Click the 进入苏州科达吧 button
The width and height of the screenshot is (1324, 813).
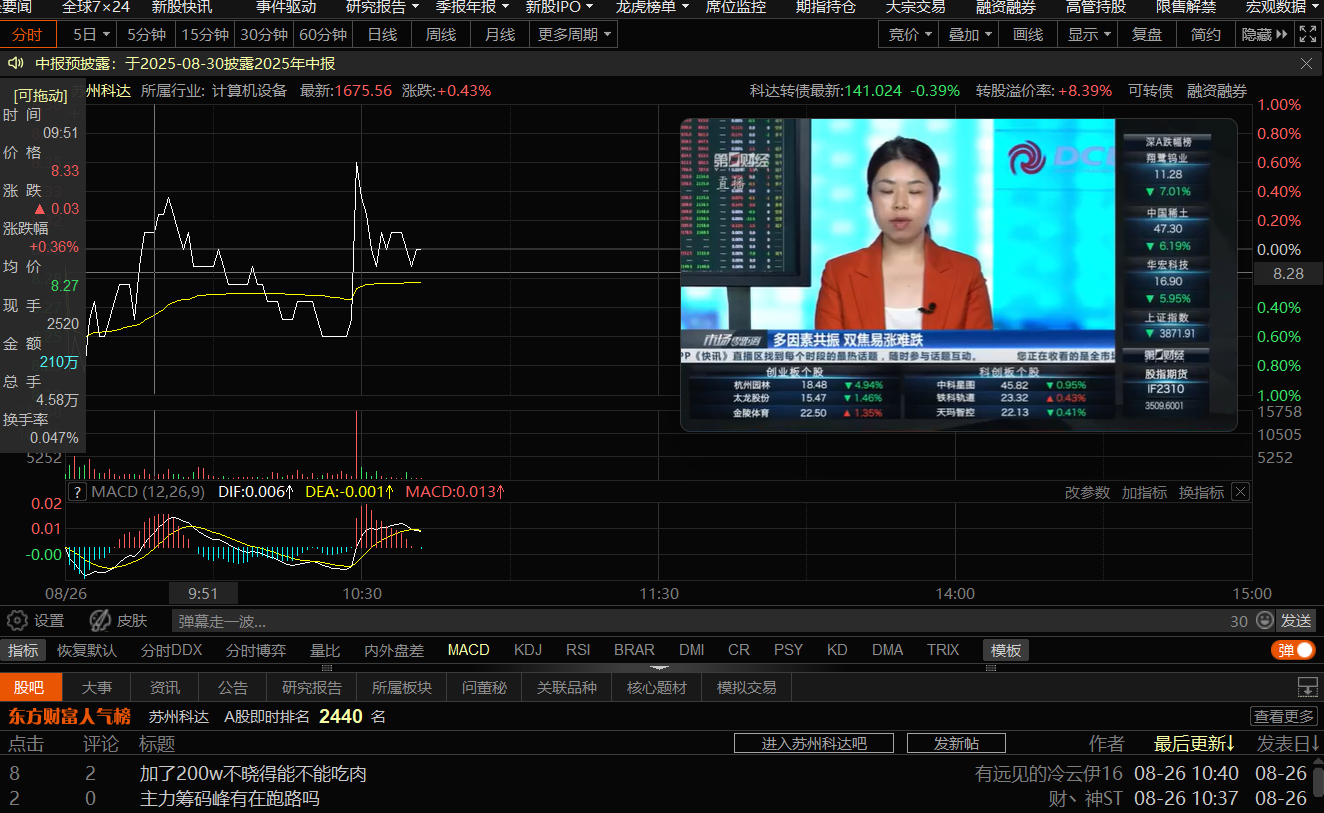pos(814,743)
